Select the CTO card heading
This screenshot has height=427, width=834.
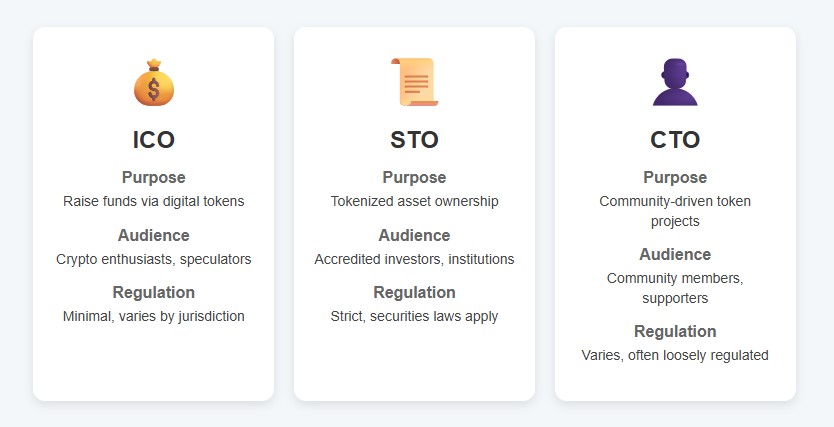coord(675,140)
